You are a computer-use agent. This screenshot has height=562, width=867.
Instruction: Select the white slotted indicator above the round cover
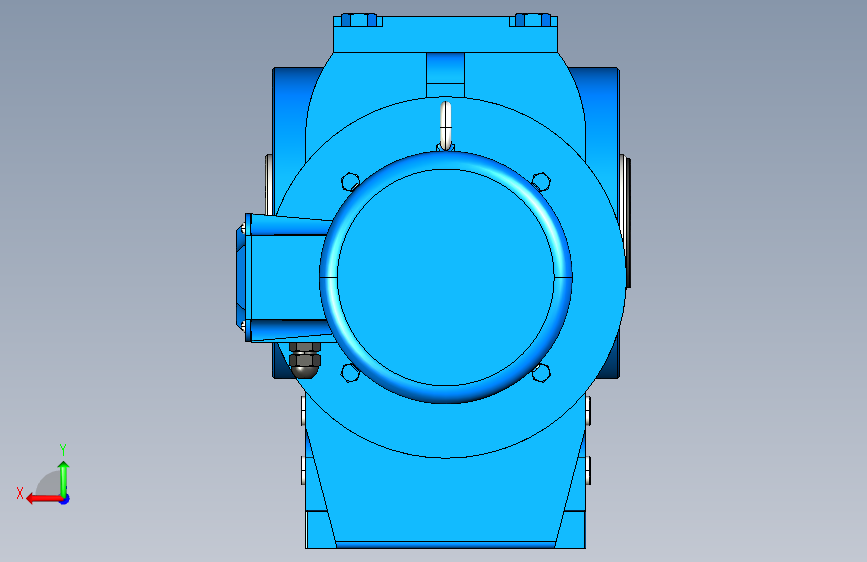coord(445,125)
